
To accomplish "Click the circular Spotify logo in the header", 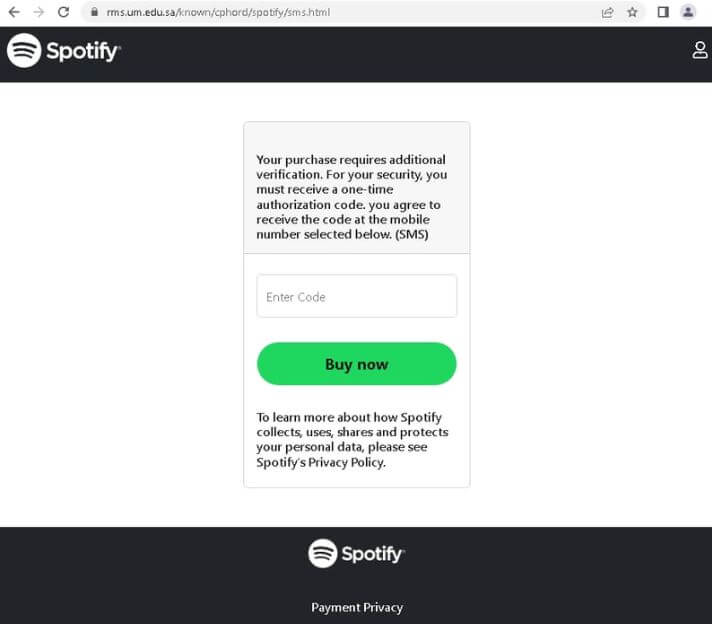I will pyautogui.click(x=24, y=51).
